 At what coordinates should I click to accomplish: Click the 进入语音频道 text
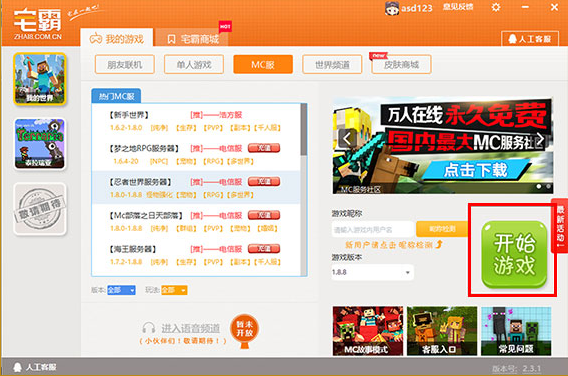pos(191,328)
